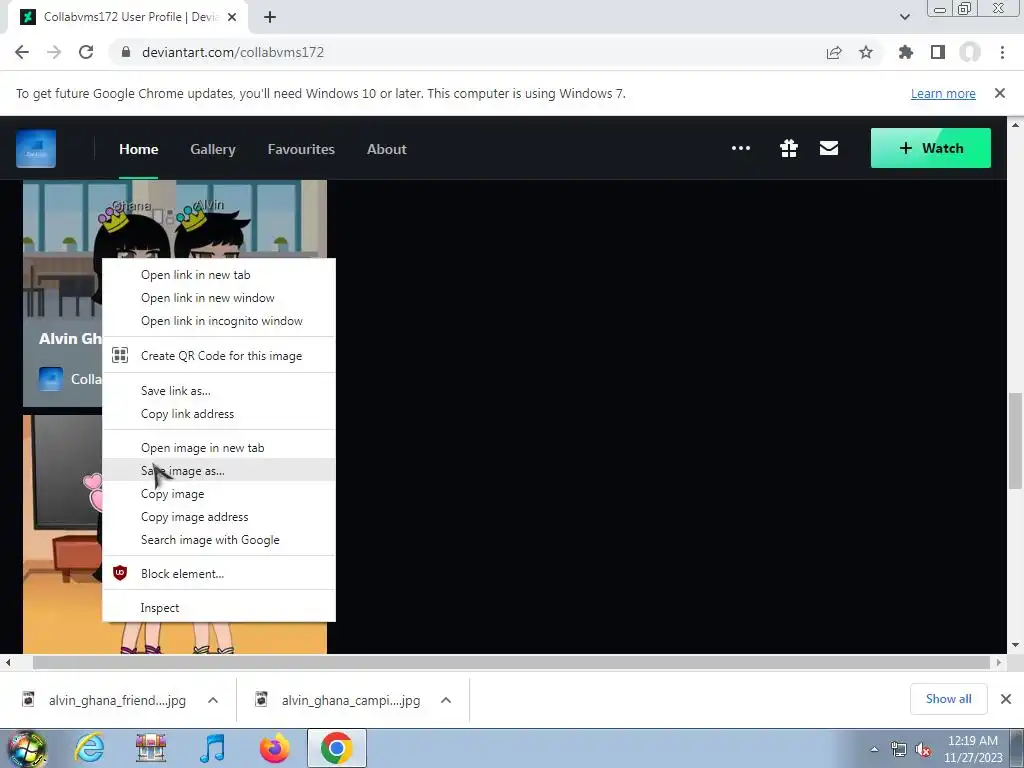Open the Chrome profile avatar
This screenshot has width=1024, height=768.
(970, 52)
